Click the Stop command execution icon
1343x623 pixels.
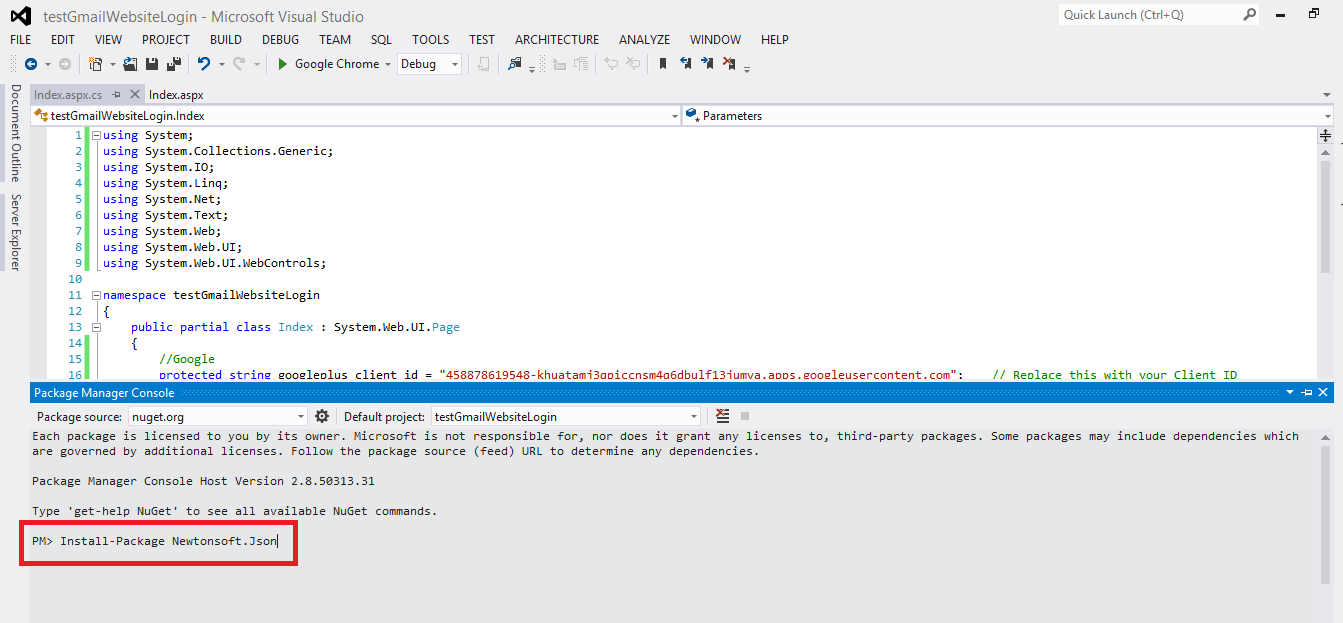coord(745,416)
